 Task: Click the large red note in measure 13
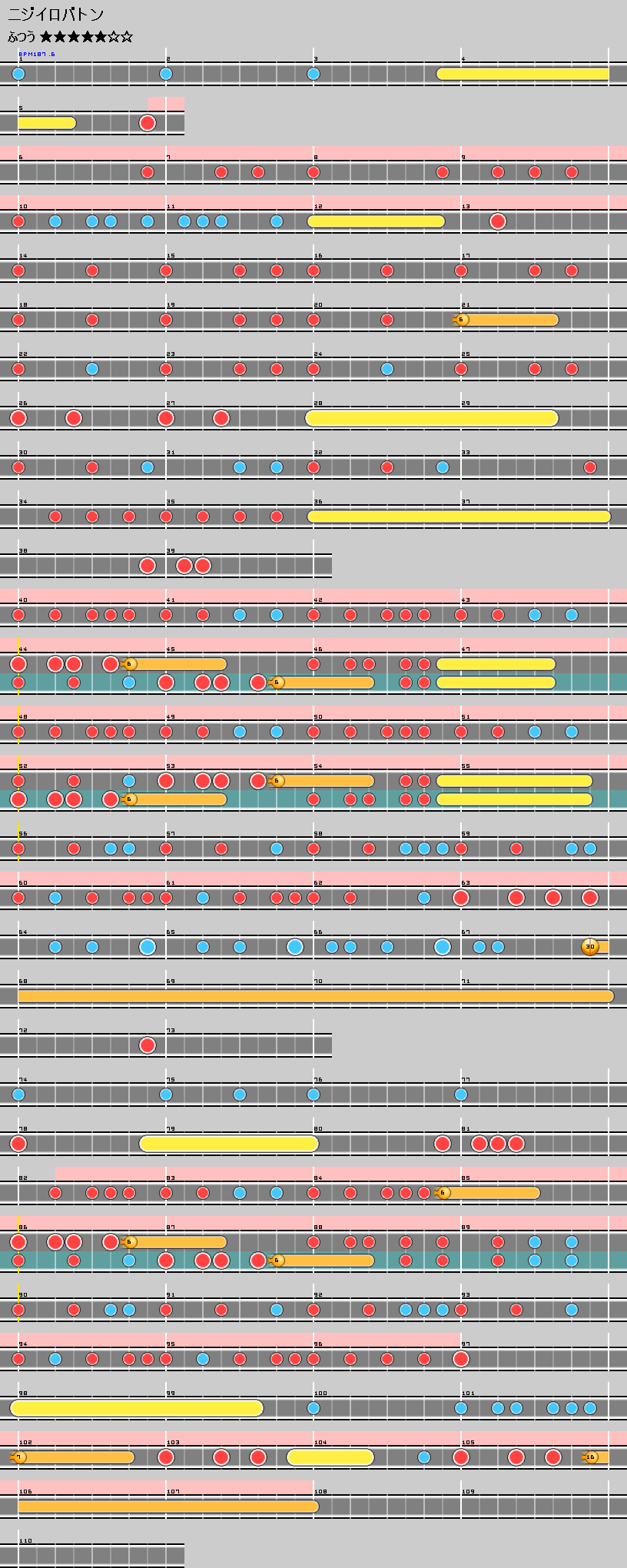(x=498, y=221)
